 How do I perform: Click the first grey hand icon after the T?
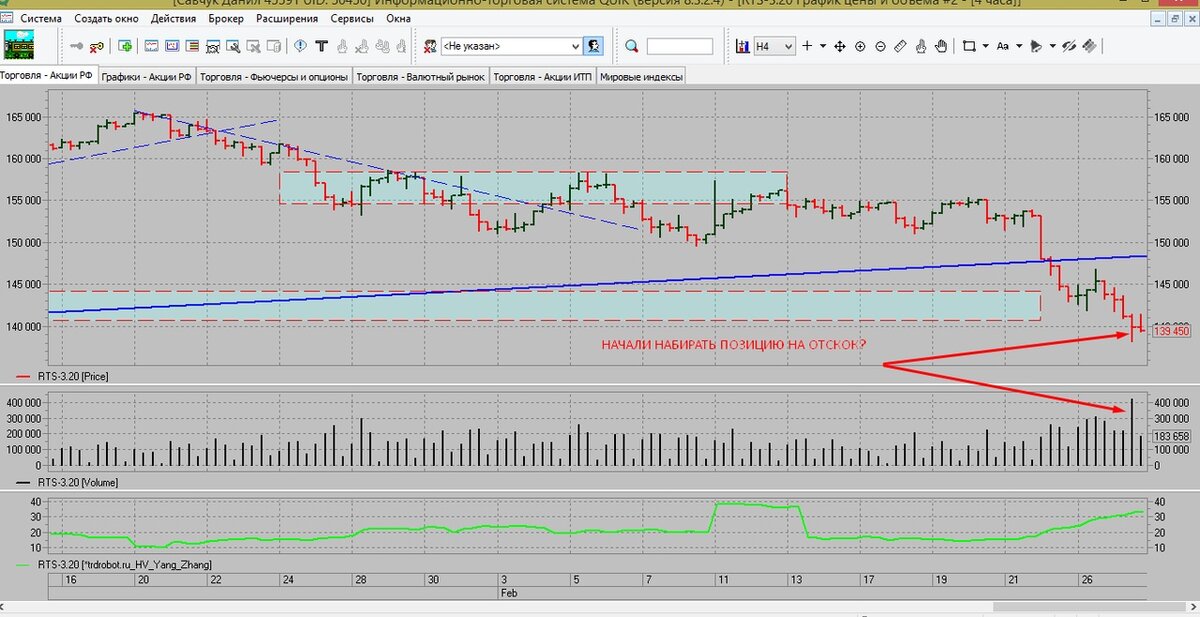pyautogui.click(x=342, y=46)
